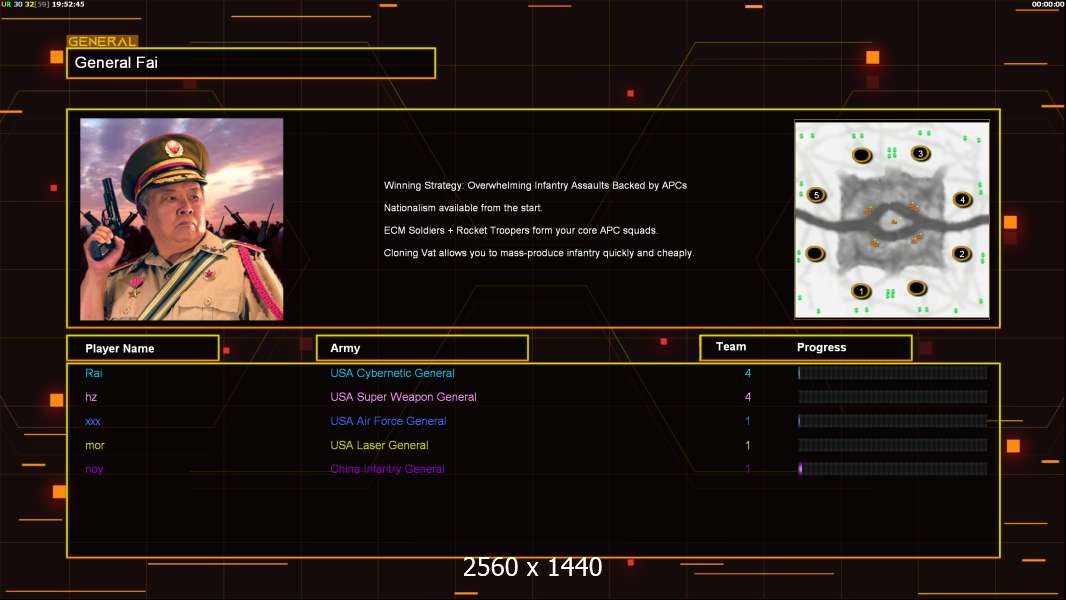Click the Team header label
This screenshot has width=1066, height=600.
coord(731,347)
